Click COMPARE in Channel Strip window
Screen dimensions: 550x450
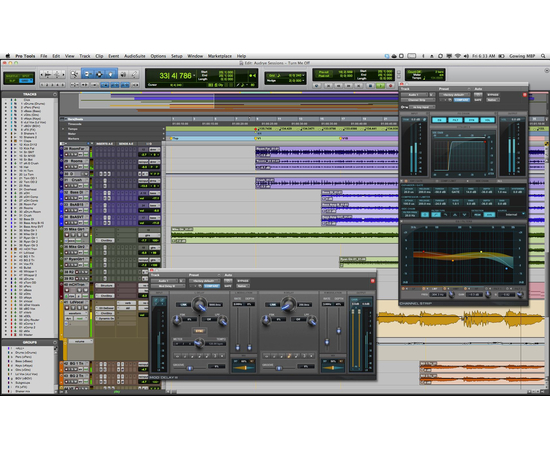click(462, 100)
